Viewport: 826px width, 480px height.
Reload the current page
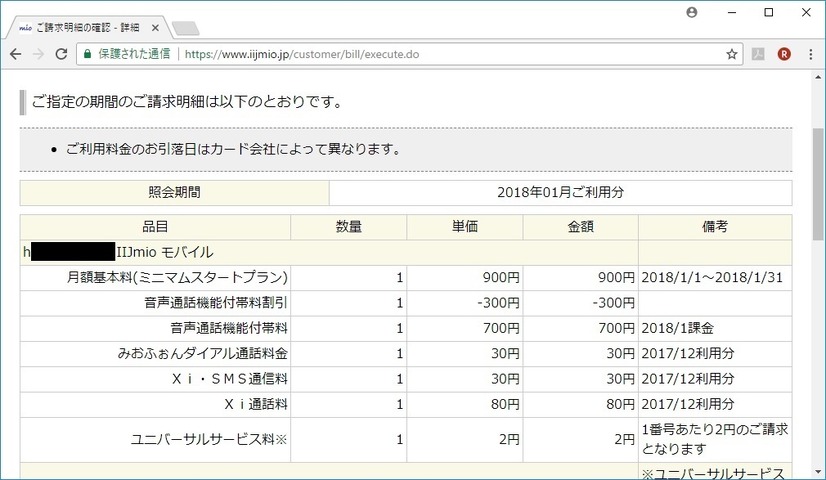point(61,54)
